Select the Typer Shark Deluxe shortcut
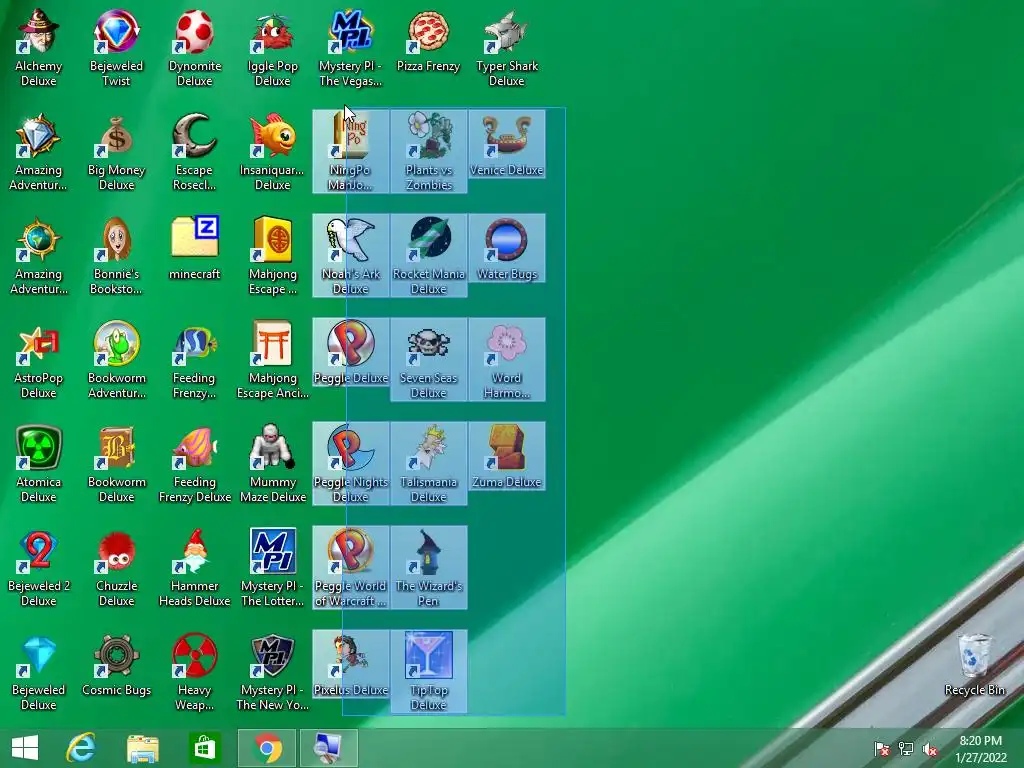This screenshot has height=768, width=1024. pyautogui.click(x=507, y=48)
